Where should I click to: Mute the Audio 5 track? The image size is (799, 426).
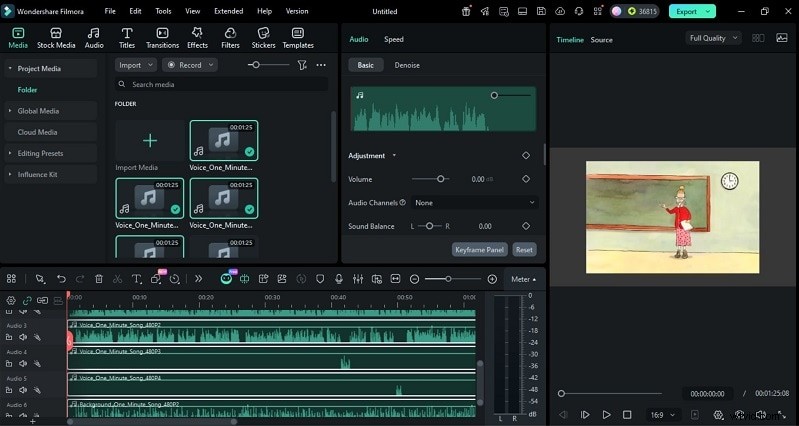[x=23, y=390]
